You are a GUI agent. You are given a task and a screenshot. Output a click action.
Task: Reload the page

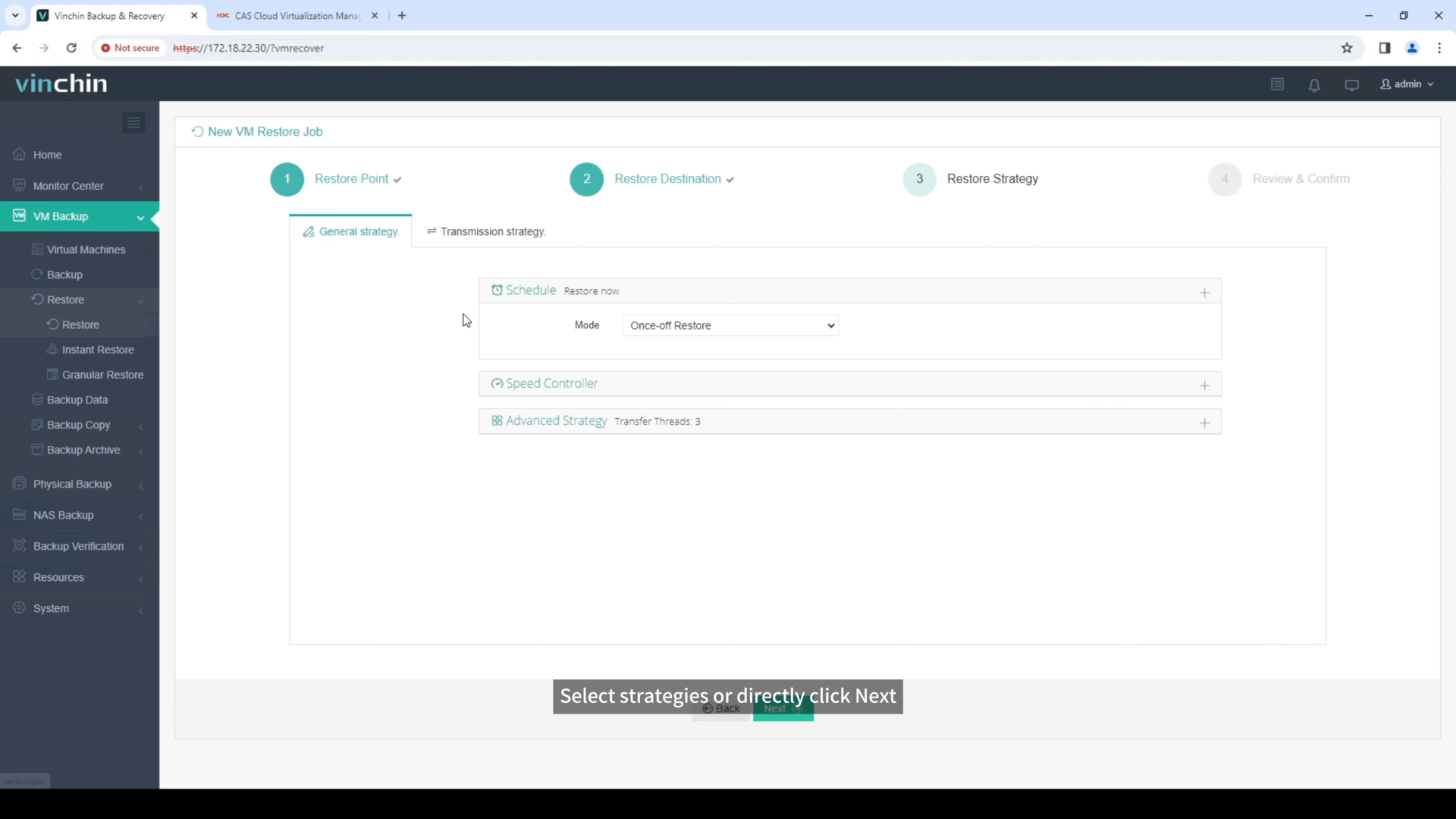coord(71,48)
